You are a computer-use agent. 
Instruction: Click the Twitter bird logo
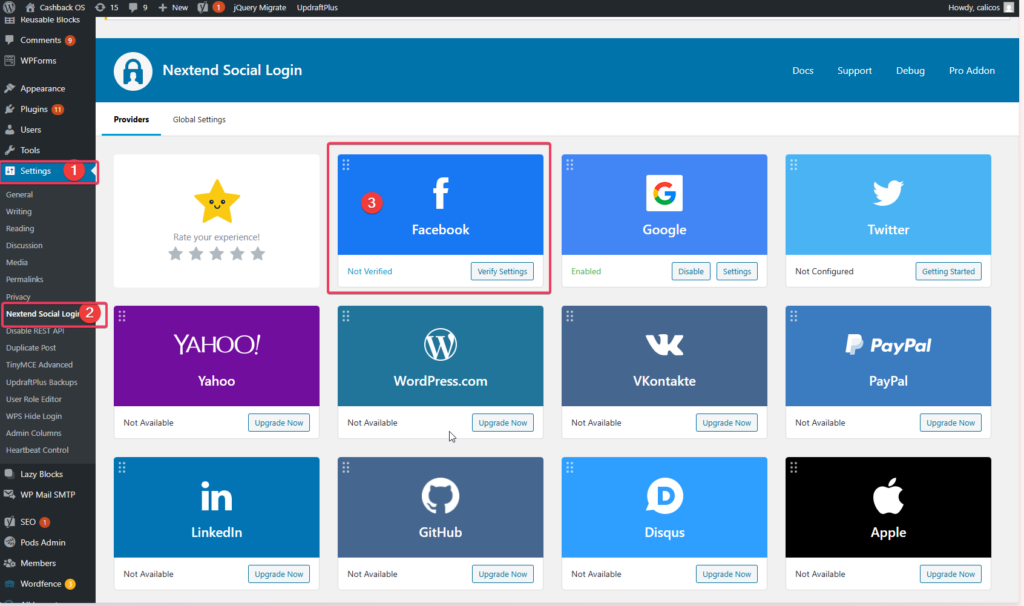click(x=888, y=193)
